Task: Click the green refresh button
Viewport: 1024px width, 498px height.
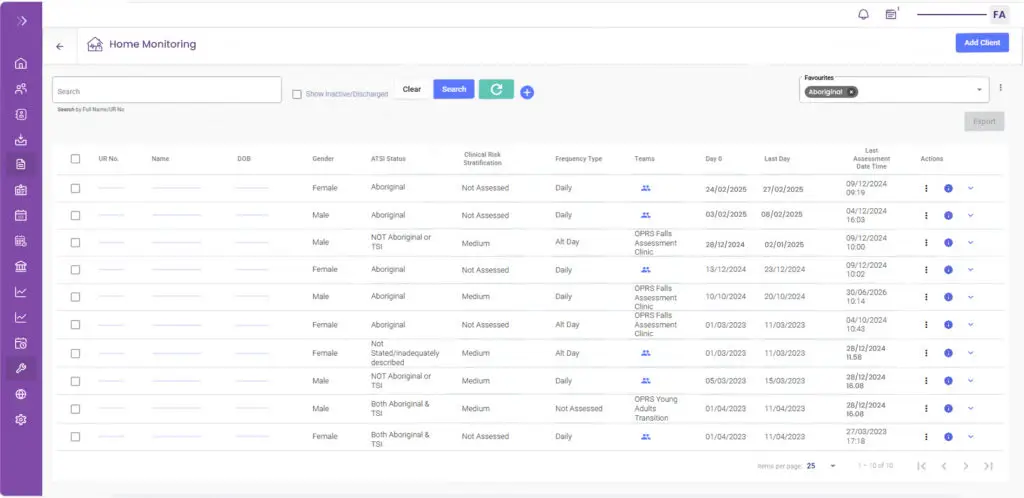Action: 496,89
